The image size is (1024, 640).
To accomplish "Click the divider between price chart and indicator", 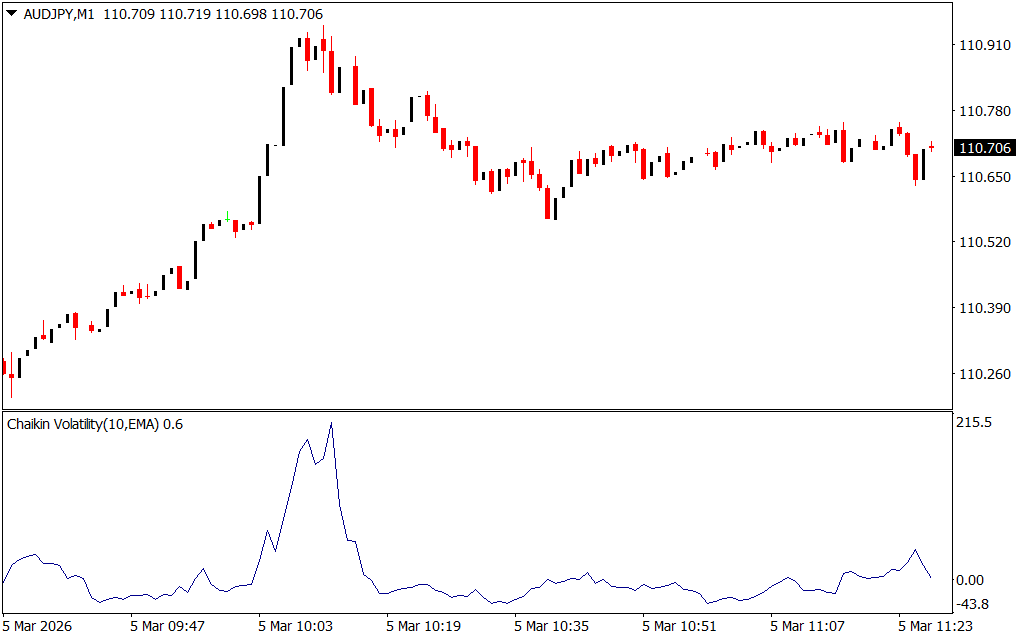I will [x=478, y=410].
